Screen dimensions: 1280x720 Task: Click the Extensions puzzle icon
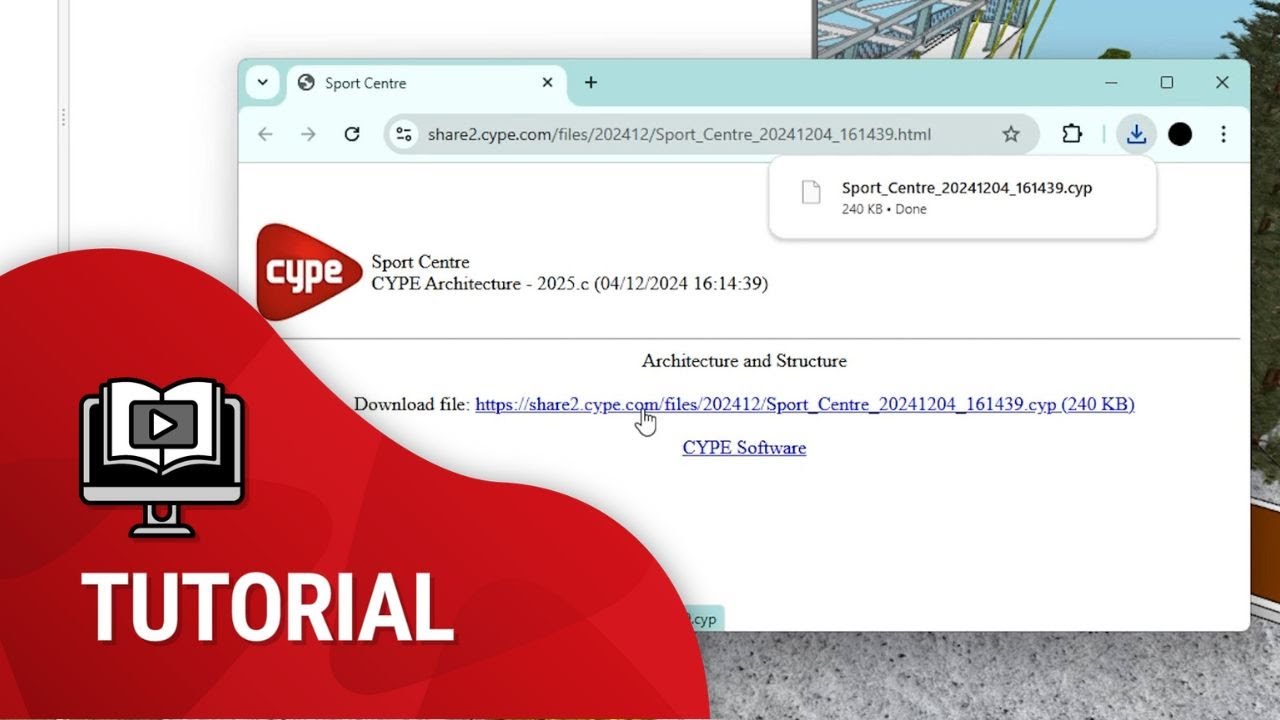click(x=1071, y=133)
